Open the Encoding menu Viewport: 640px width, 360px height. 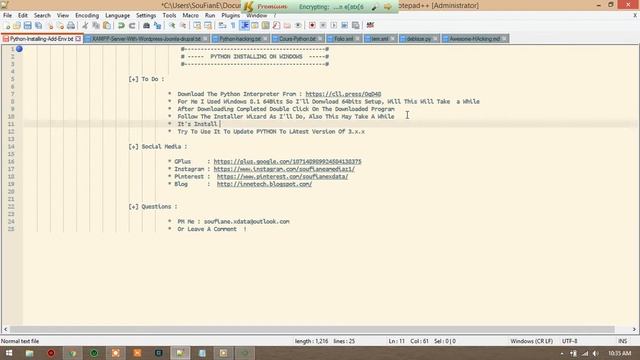tap(87, 15)
